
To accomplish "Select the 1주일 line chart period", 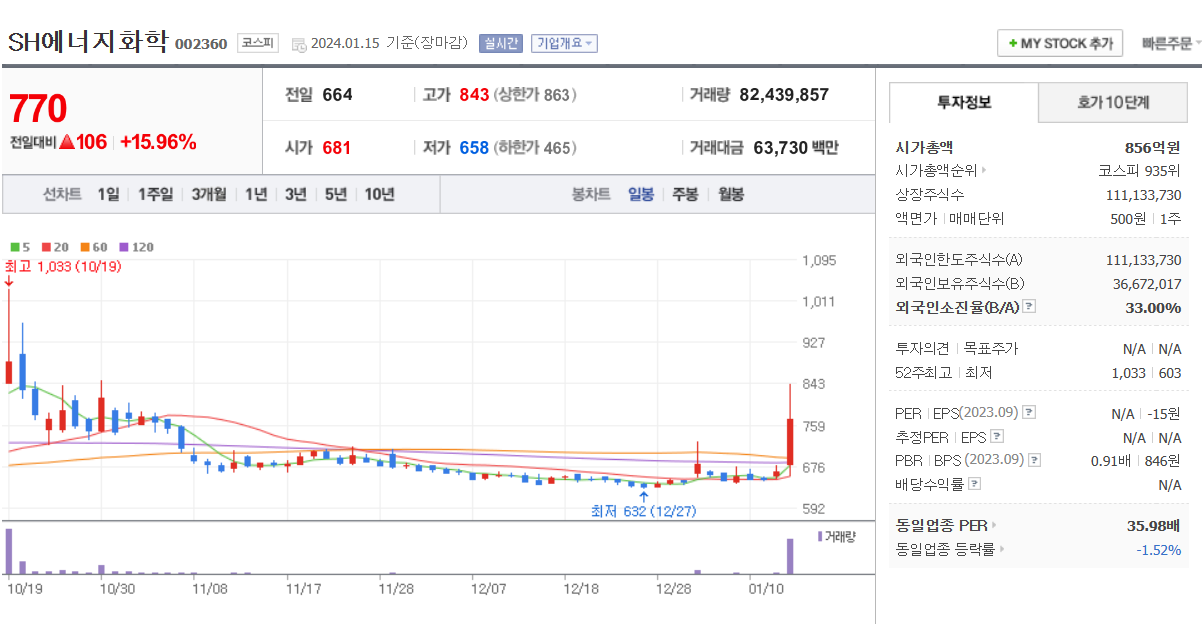I will pos(155,194).
